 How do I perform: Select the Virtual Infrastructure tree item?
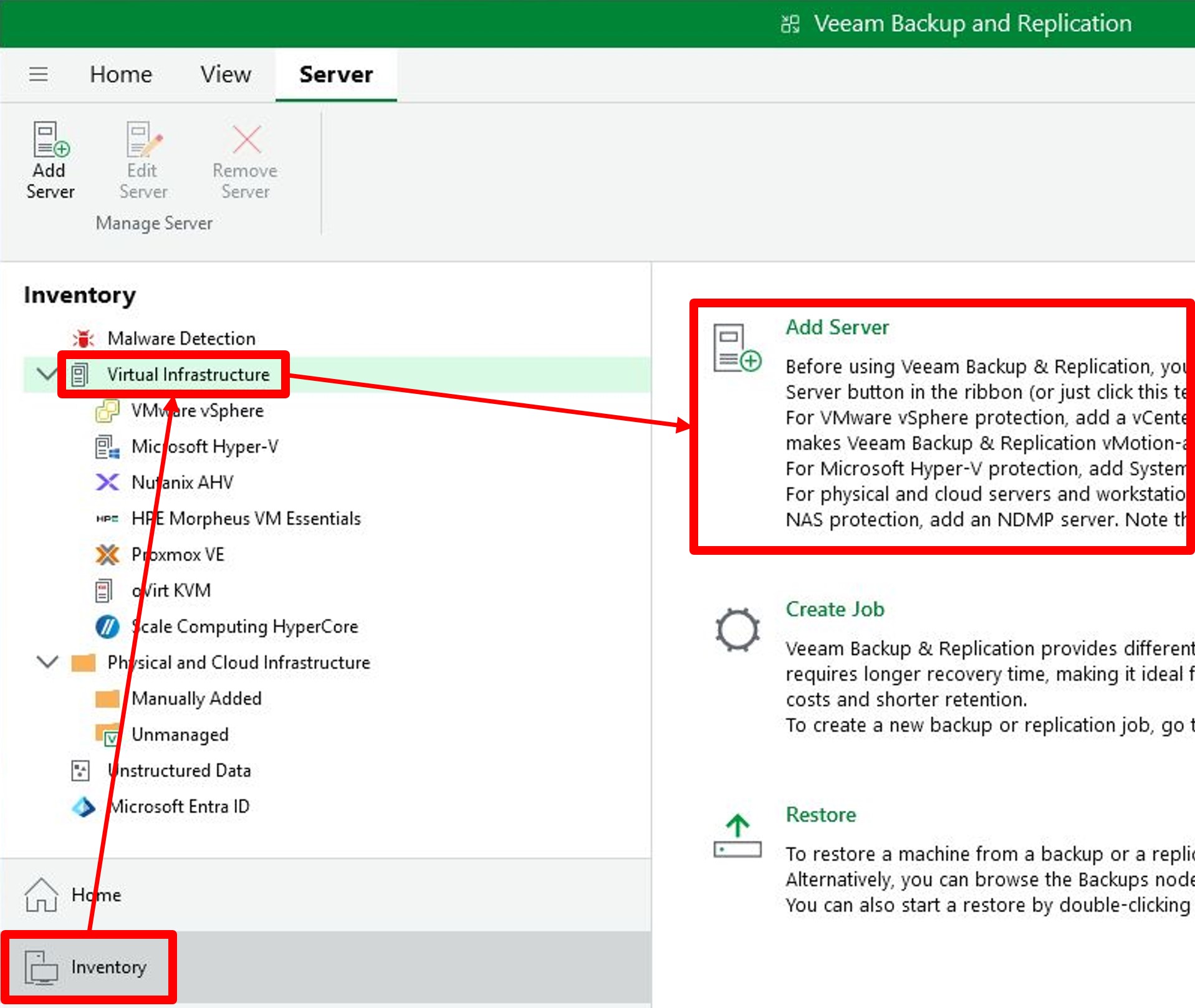click(188, 375)
